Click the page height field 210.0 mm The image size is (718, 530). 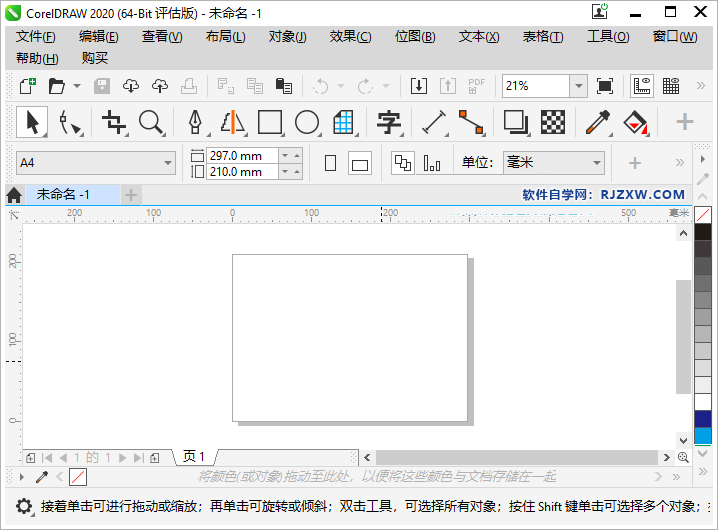242,172
